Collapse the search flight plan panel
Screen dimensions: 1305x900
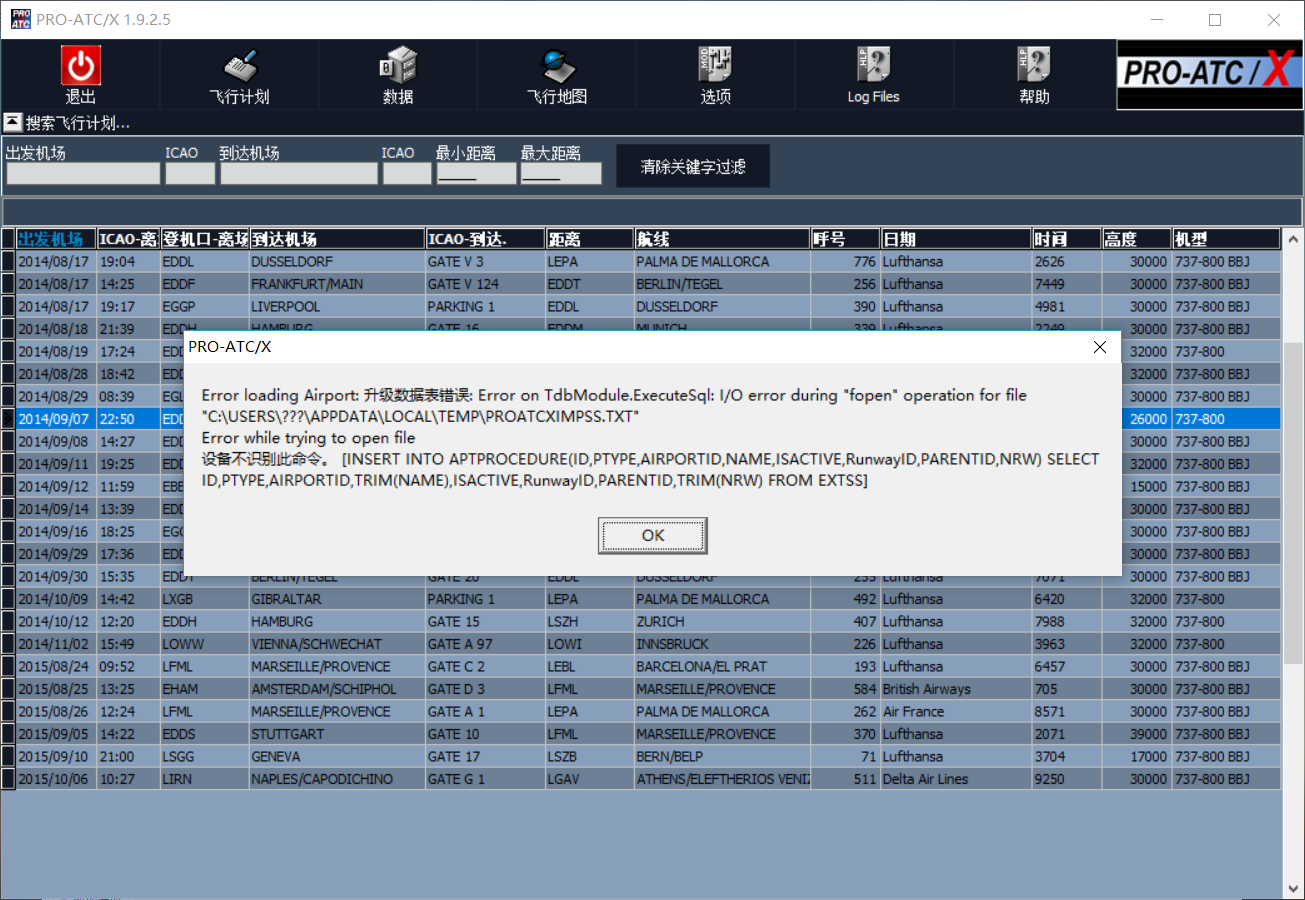(12, 123)
